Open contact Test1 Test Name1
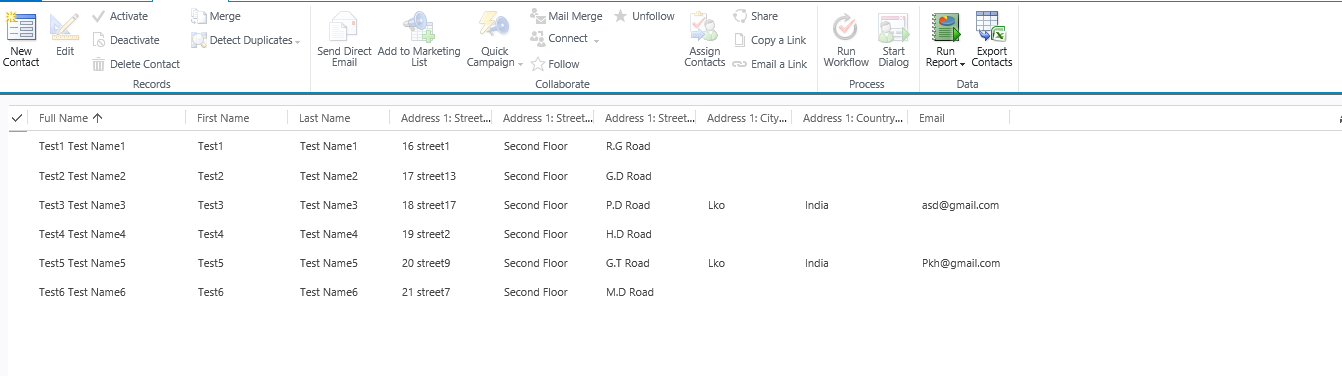This screenshot has height=376, width=1342. tap(82, 146)
